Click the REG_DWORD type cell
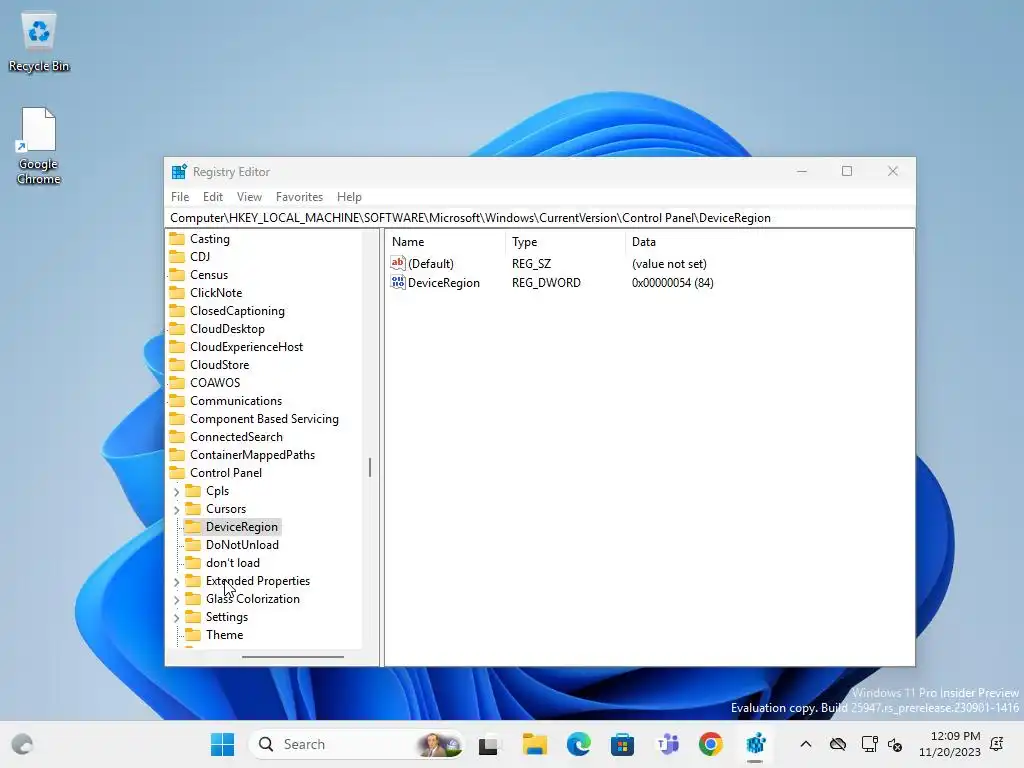Viewport: 1024px width, 768px height. click(546, 283)
